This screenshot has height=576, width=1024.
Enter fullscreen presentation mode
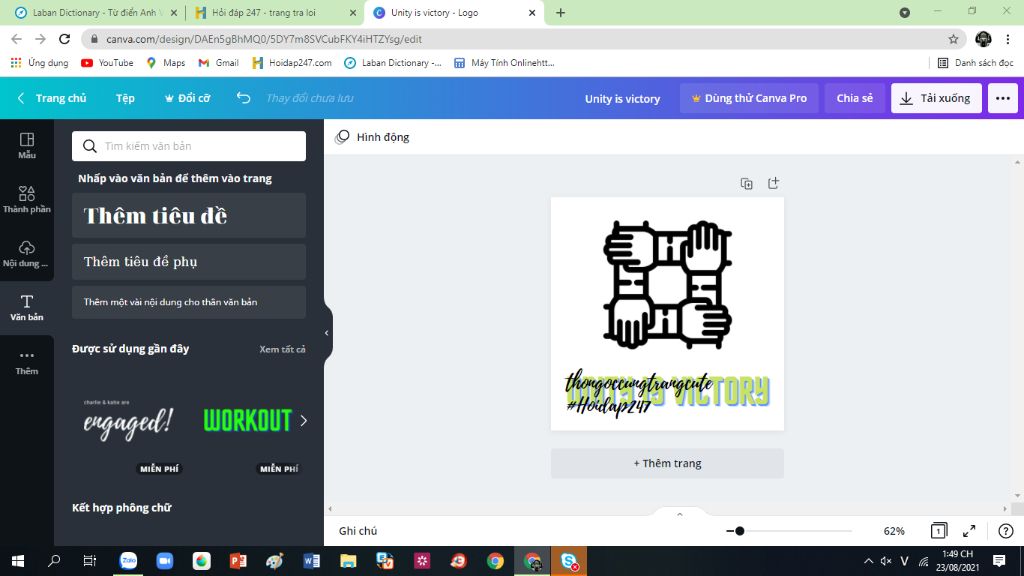tap(969, 531)
